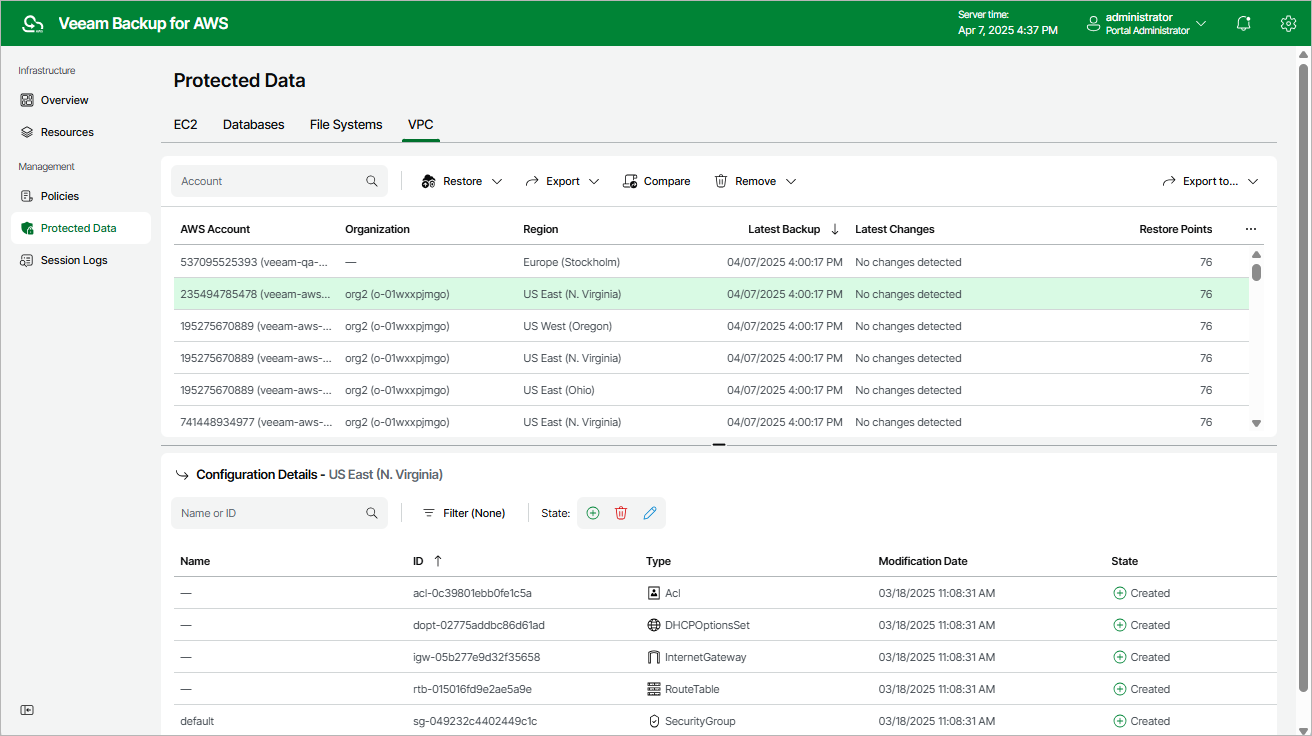View Session Logs from the sidebar
Viewport: 1312px width, 736px height.
tap(72, 260)
